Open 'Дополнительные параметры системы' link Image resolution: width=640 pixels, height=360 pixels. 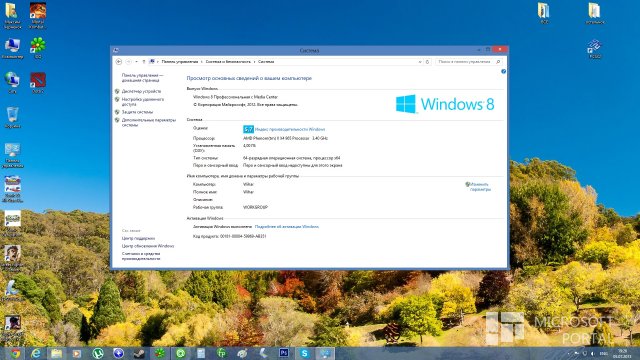point(149,122)
